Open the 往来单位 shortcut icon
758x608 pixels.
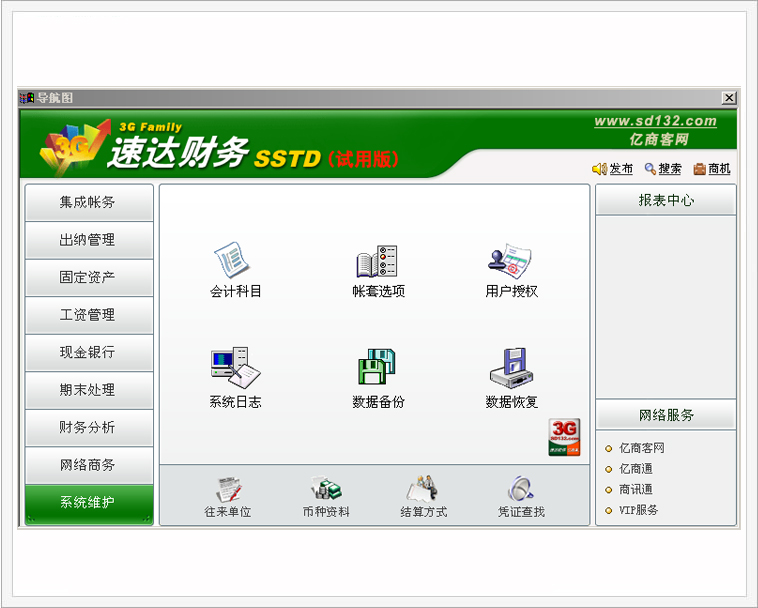(228, 489)
